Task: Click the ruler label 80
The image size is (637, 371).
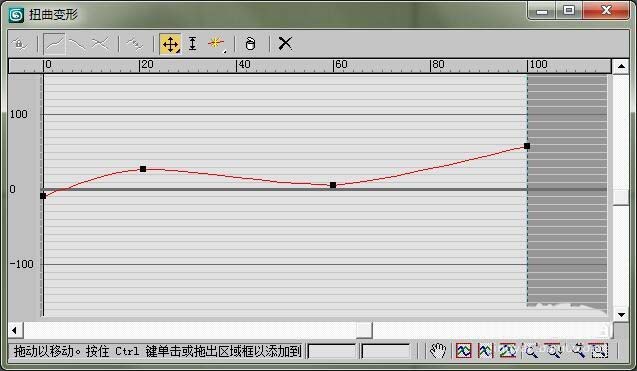Action: click(438, 65)
